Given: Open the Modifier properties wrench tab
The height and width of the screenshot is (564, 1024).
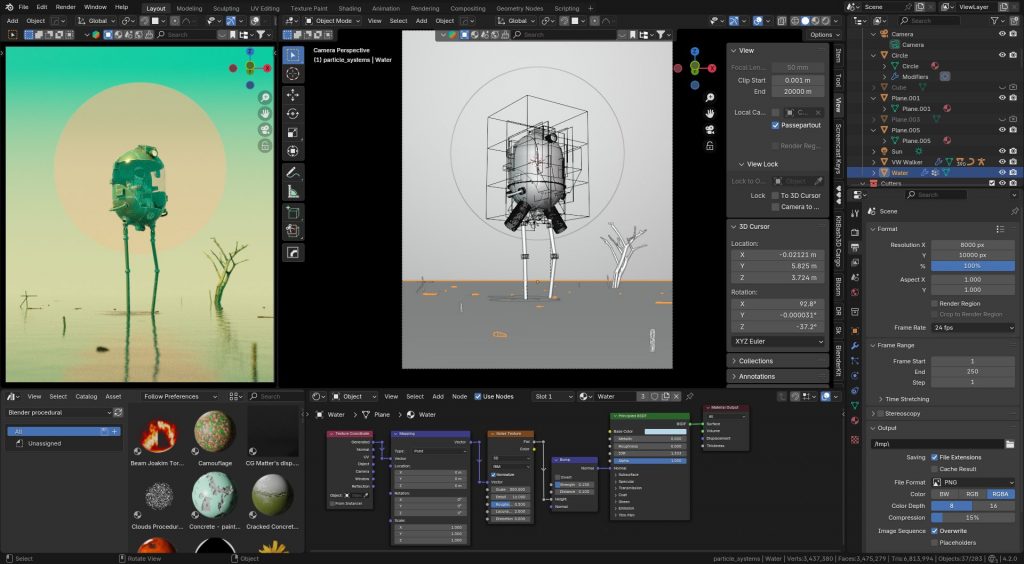Looking at the screenshot, I should coord(856,345).
